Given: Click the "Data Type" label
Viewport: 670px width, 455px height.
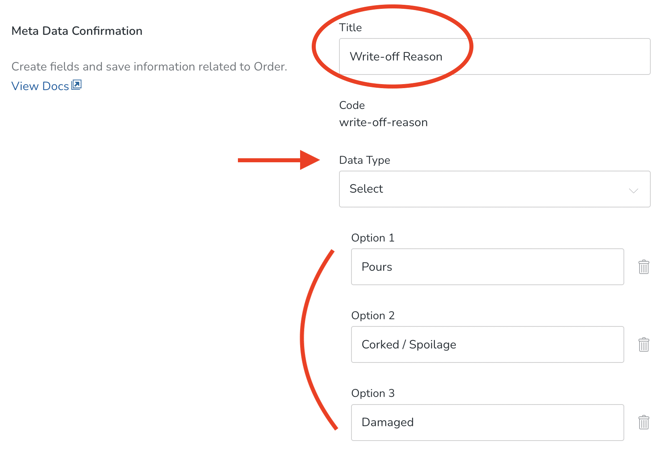Looking at the screenshot, I should coord(364,160).
